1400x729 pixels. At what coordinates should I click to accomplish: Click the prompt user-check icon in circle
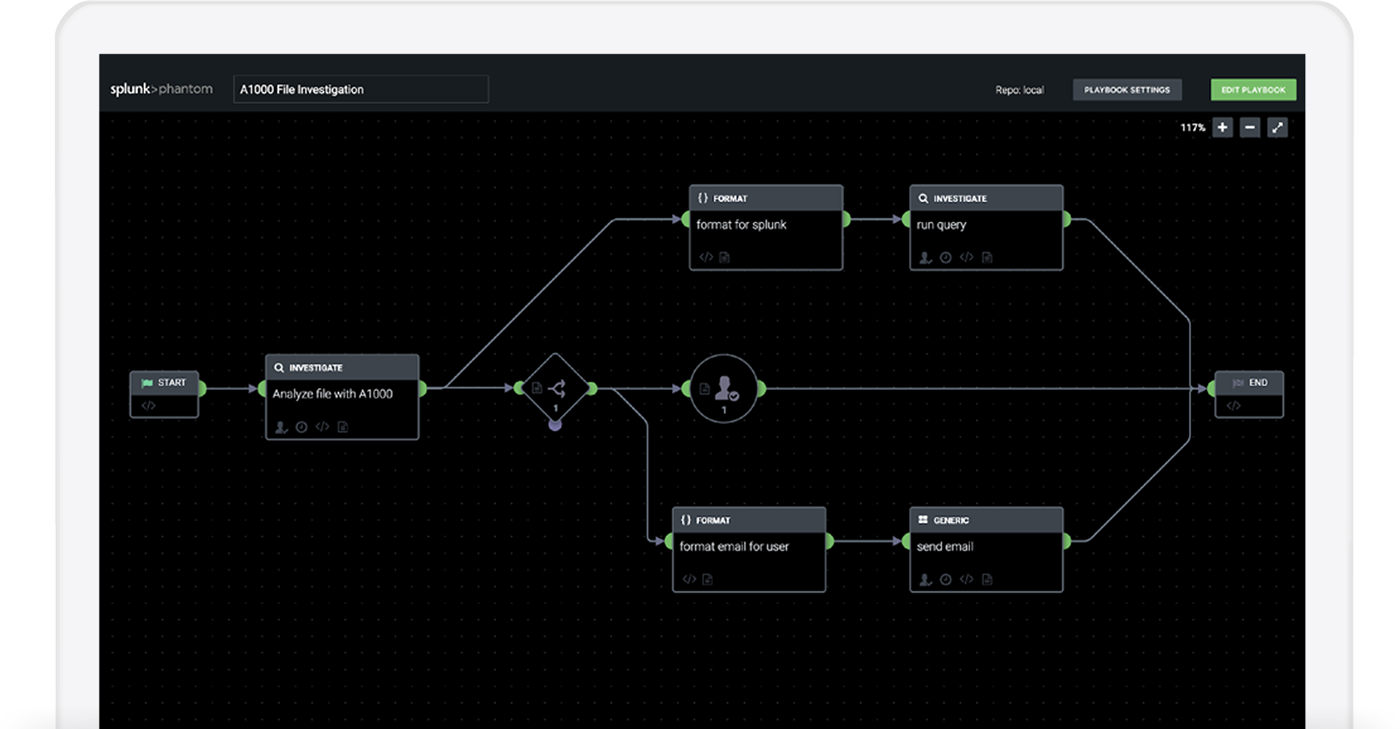pos(727,388)
